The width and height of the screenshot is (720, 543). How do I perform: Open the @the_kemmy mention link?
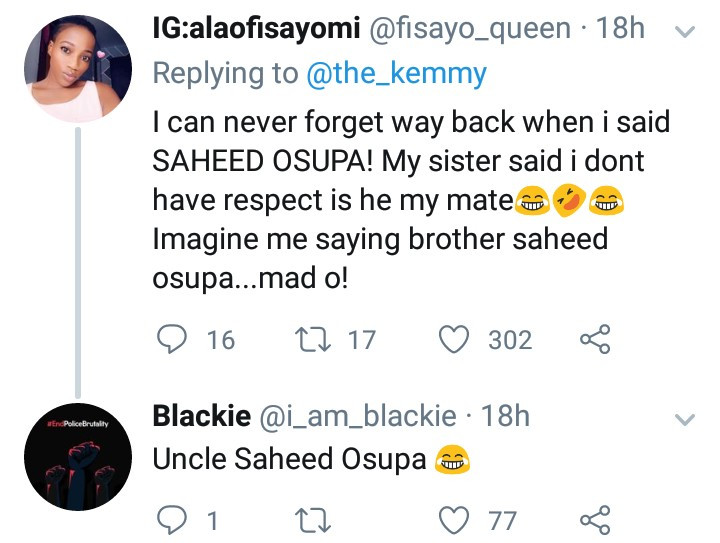click(x=396, y=73)
